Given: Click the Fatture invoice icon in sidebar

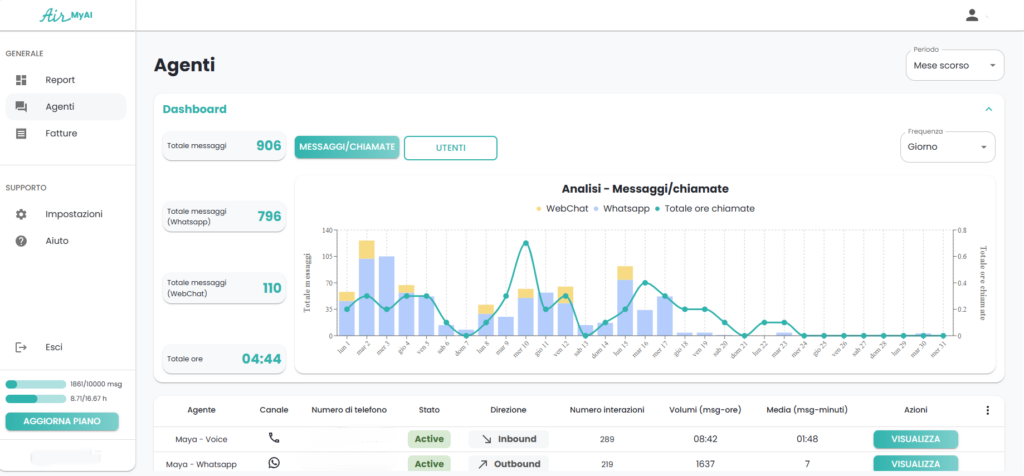Looking at the screenshot, I should click(x=21, y=134).
